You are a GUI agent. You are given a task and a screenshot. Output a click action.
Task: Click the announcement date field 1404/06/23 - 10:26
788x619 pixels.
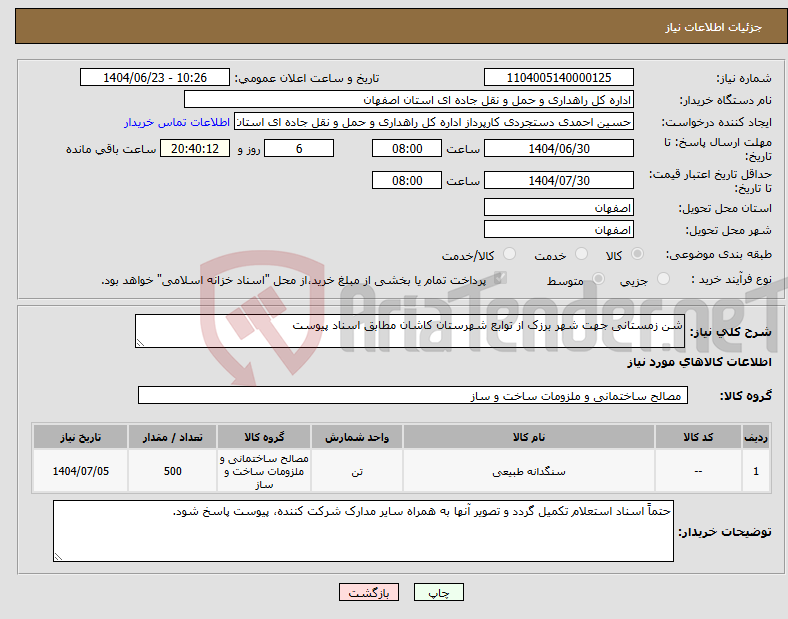[x=155, y=77]
